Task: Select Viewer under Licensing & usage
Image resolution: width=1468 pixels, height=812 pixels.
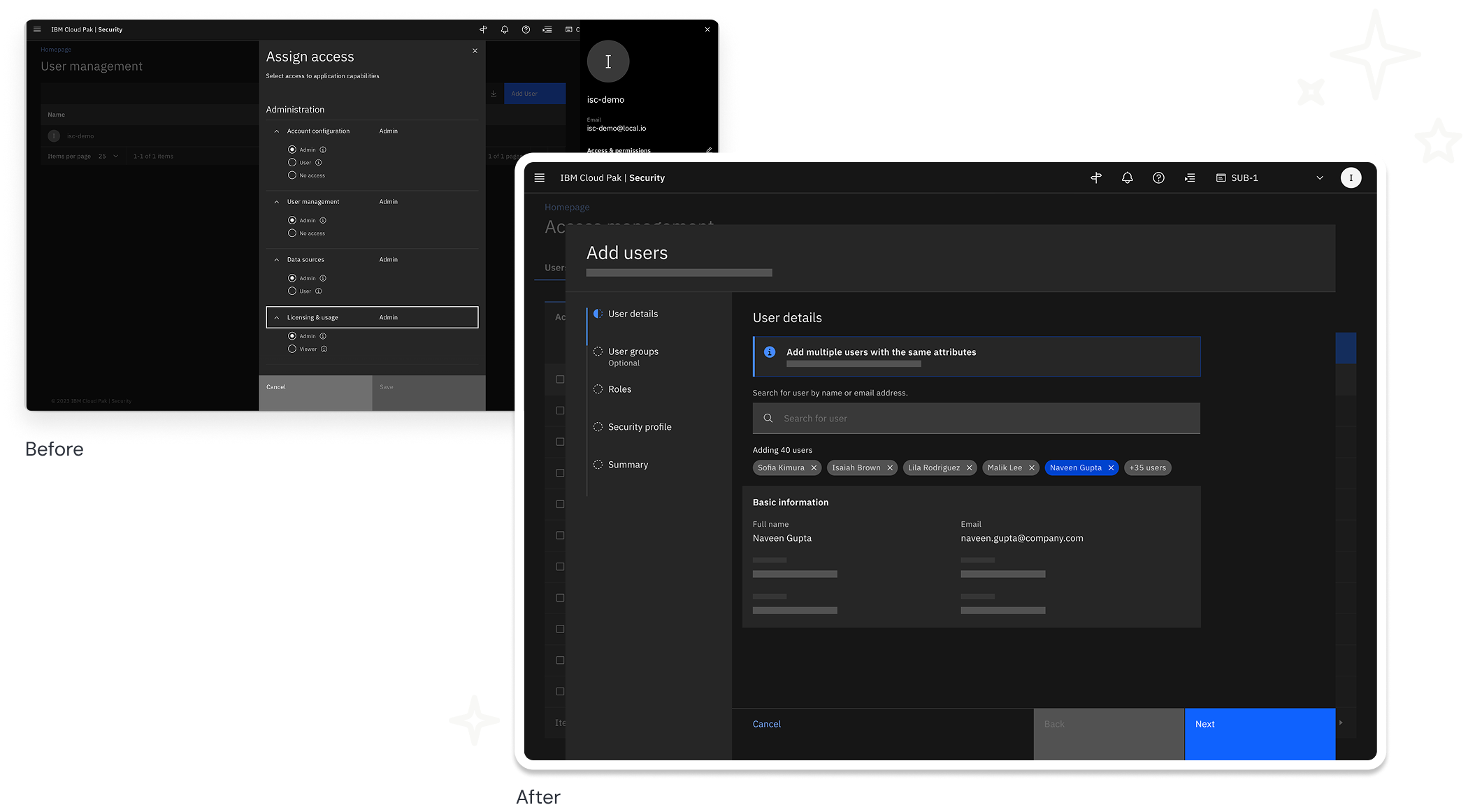Action: [x=292, y=349]
